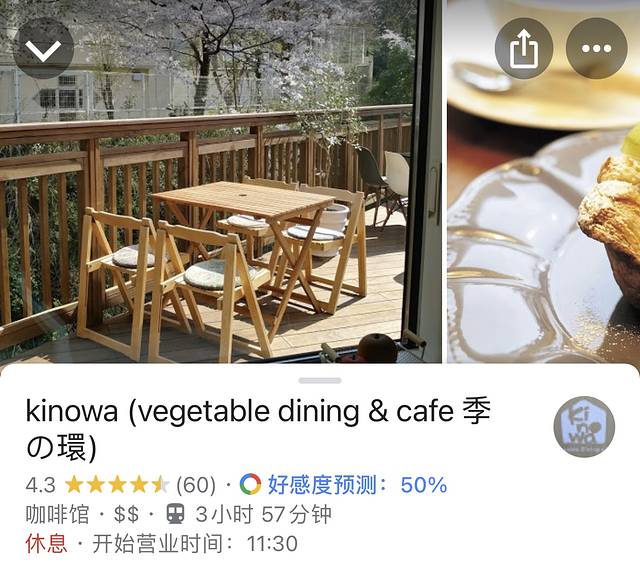Tap the yellow star rating row
The height and width of the screenshot is (583, 640).
pyautogui.click(x=117, y=485)
